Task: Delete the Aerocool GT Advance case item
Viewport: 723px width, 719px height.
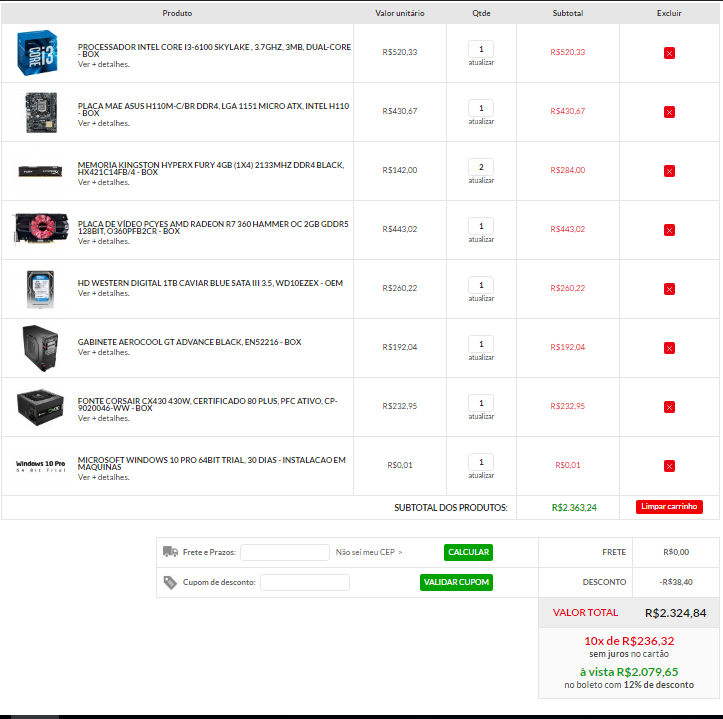Action: tap(669, 348)
